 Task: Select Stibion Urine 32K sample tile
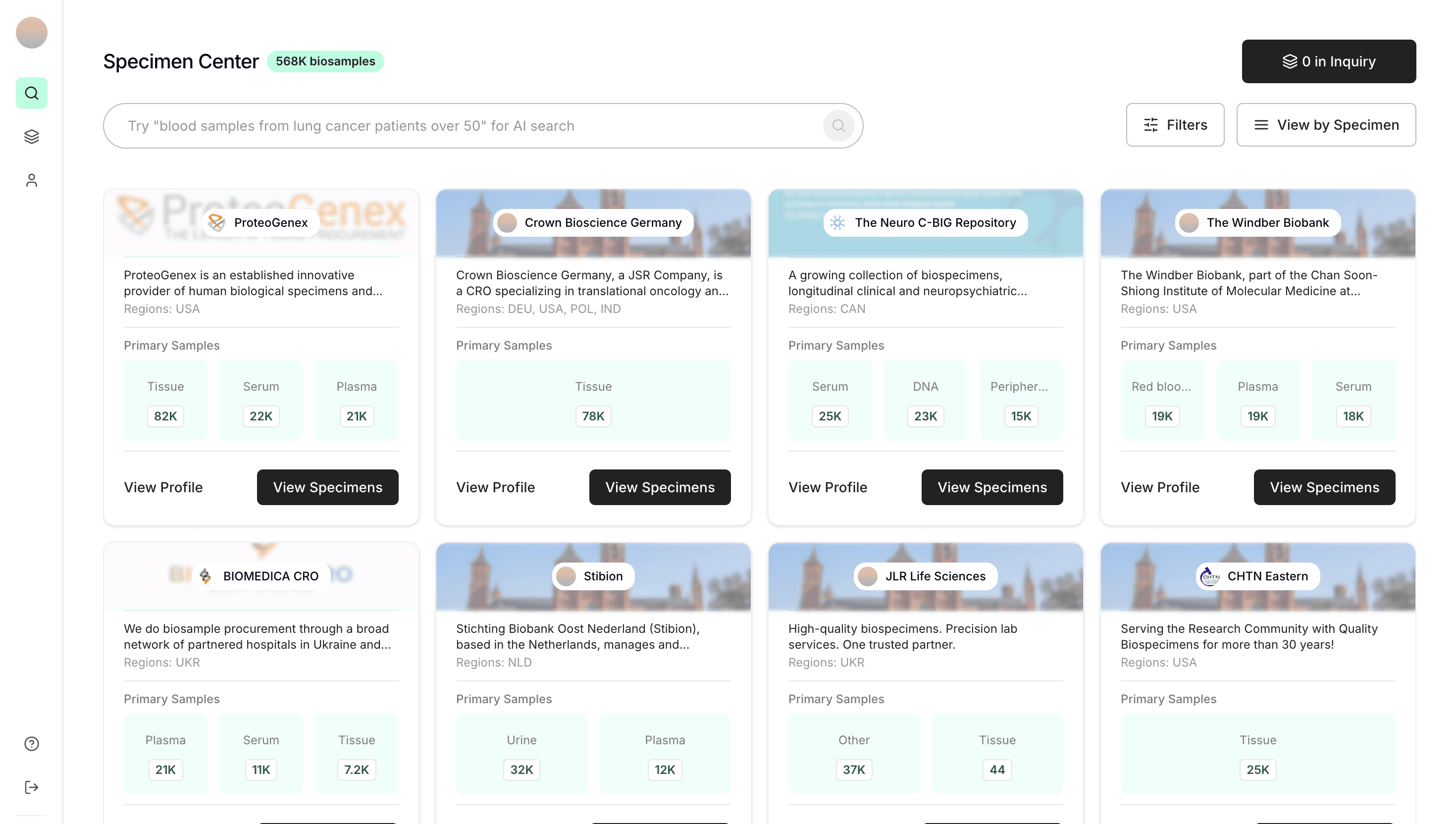click(521, 754)
